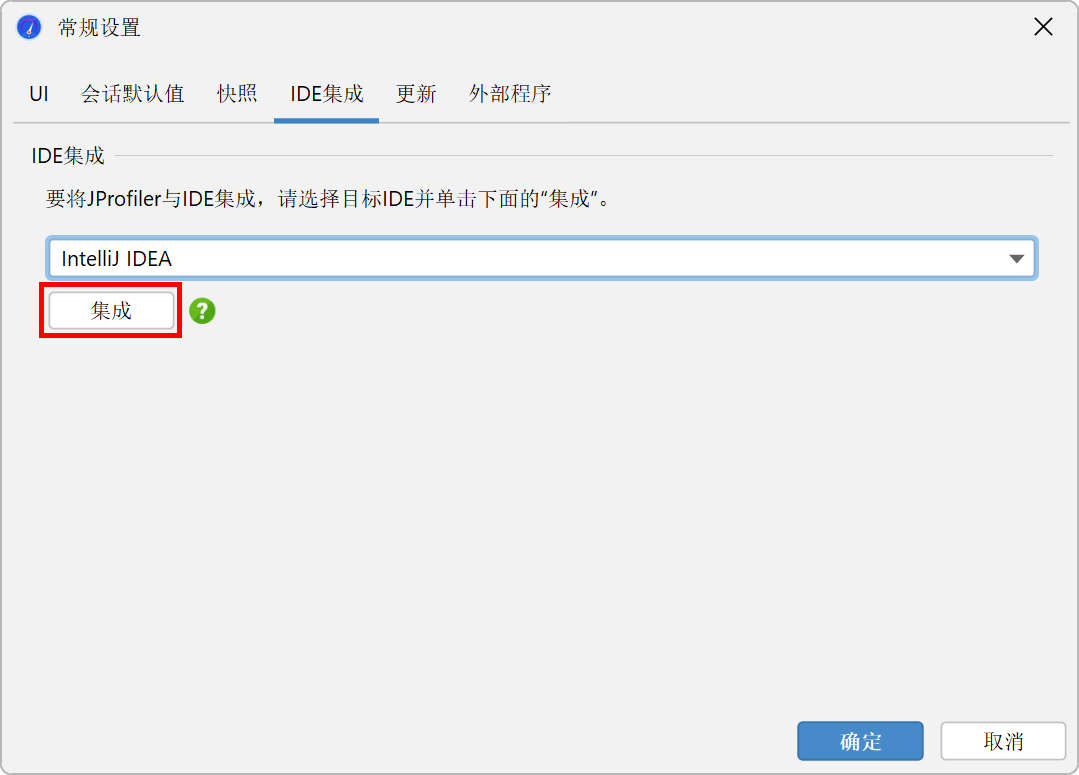Click the green help question mark icon
This screenshot has width=1079, height=775.
[x=202, y=311]
